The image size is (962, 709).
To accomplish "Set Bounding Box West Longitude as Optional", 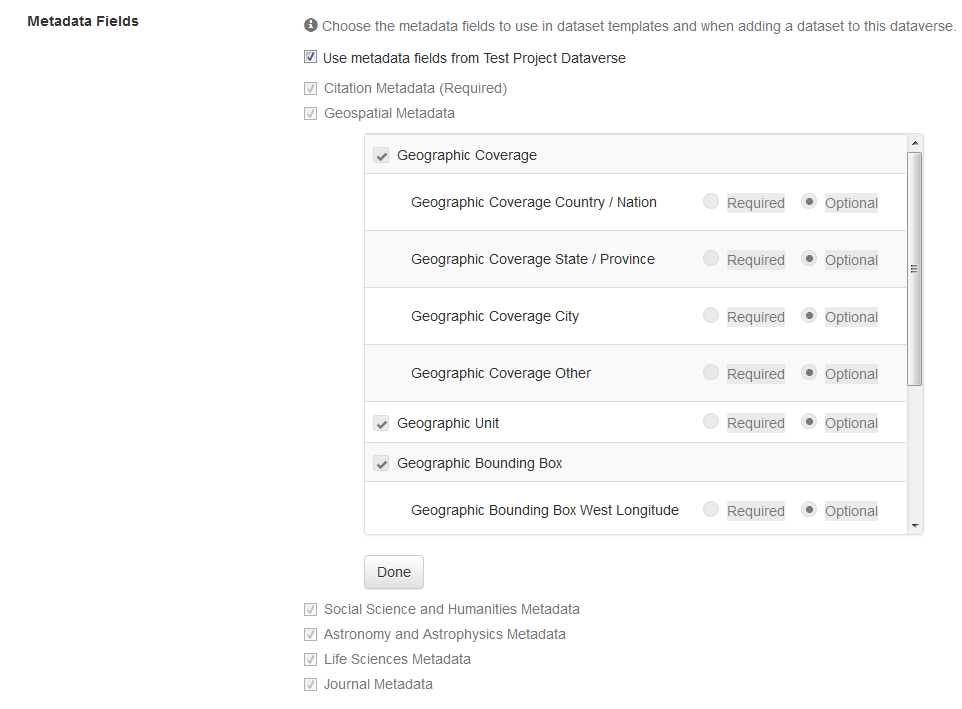I will coord(809,509).
